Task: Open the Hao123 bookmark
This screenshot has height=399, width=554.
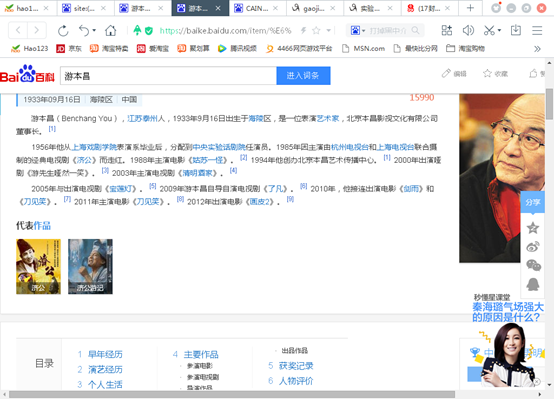Action: 29,48
